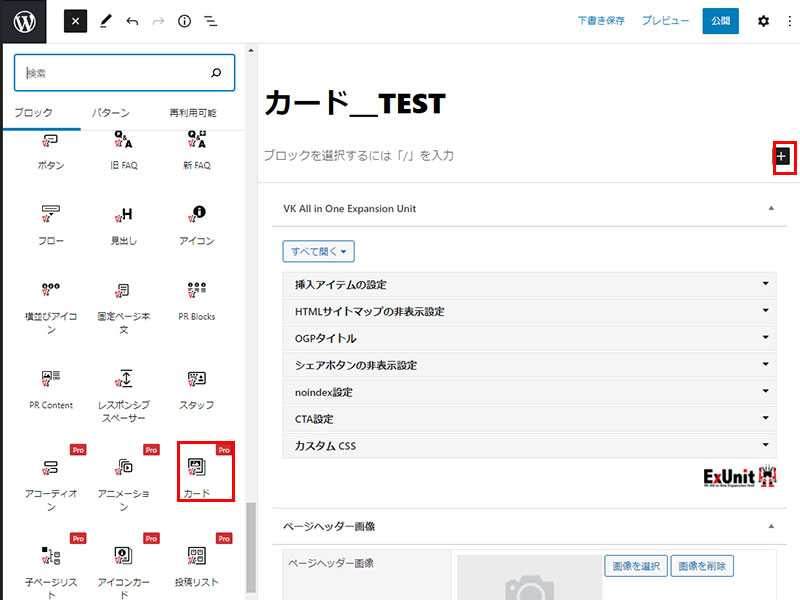This screenshot has width=800, height=600.
Task: Expand 挿入アイテムの設定 section
Action: click(x=529, y=285)
